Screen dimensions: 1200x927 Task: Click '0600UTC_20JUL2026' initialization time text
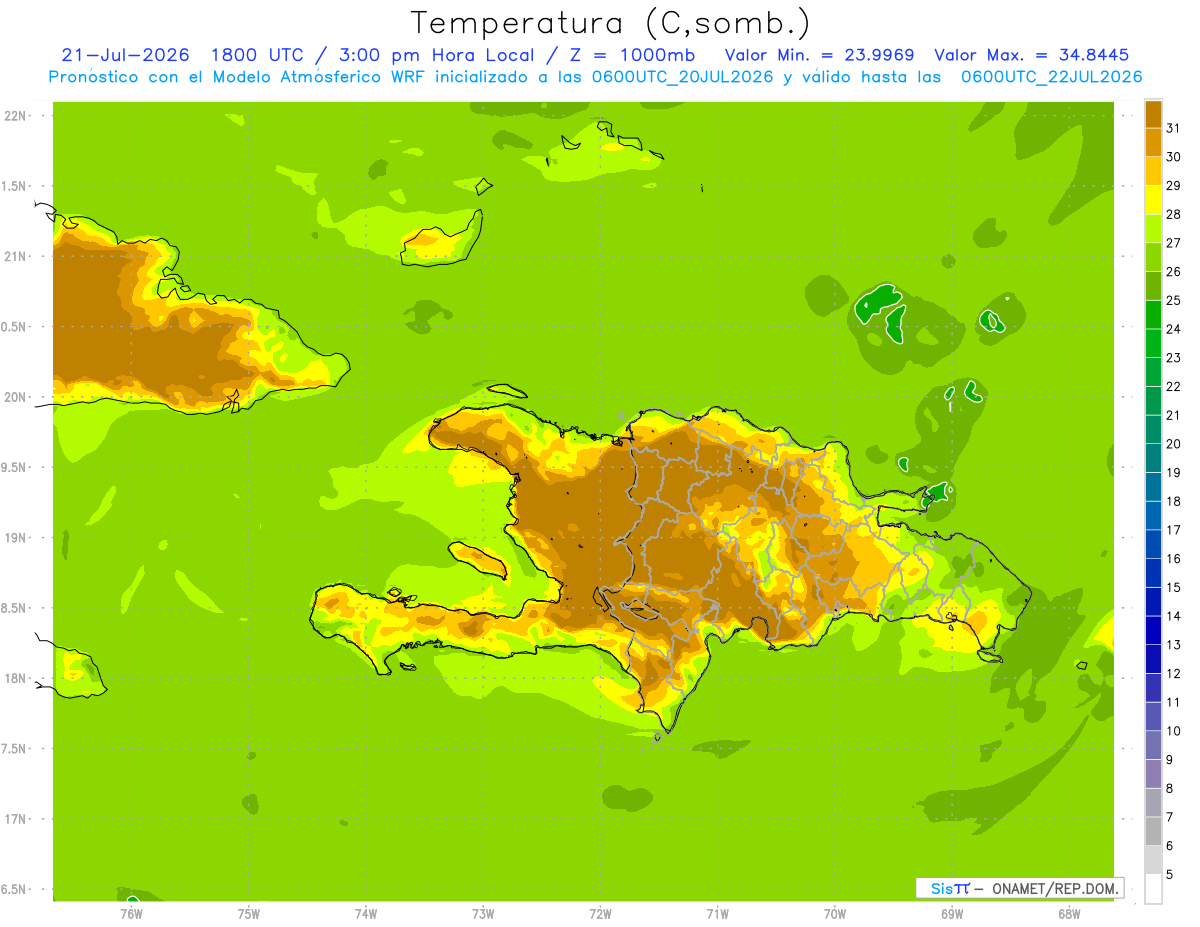pyautogui.click(x=681, y=77)
